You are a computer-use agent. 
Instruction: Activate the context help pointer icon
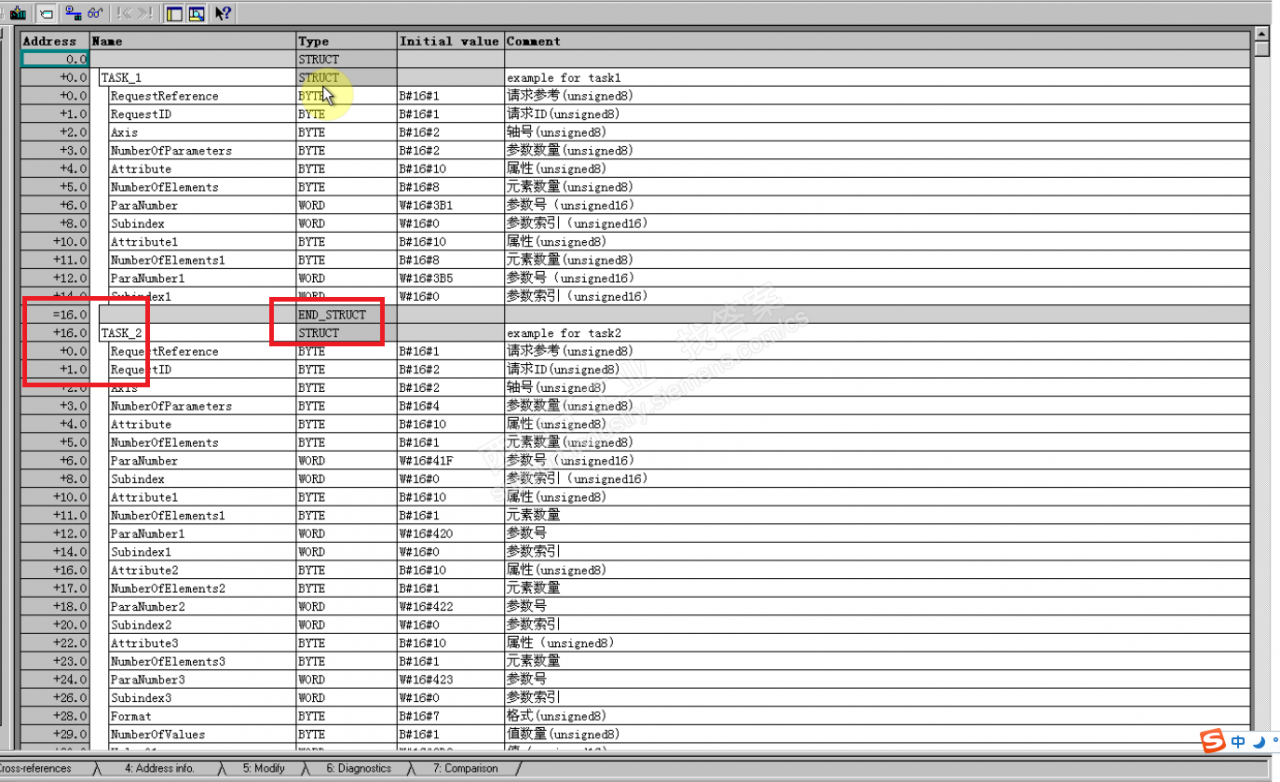(x=223, y=13)
